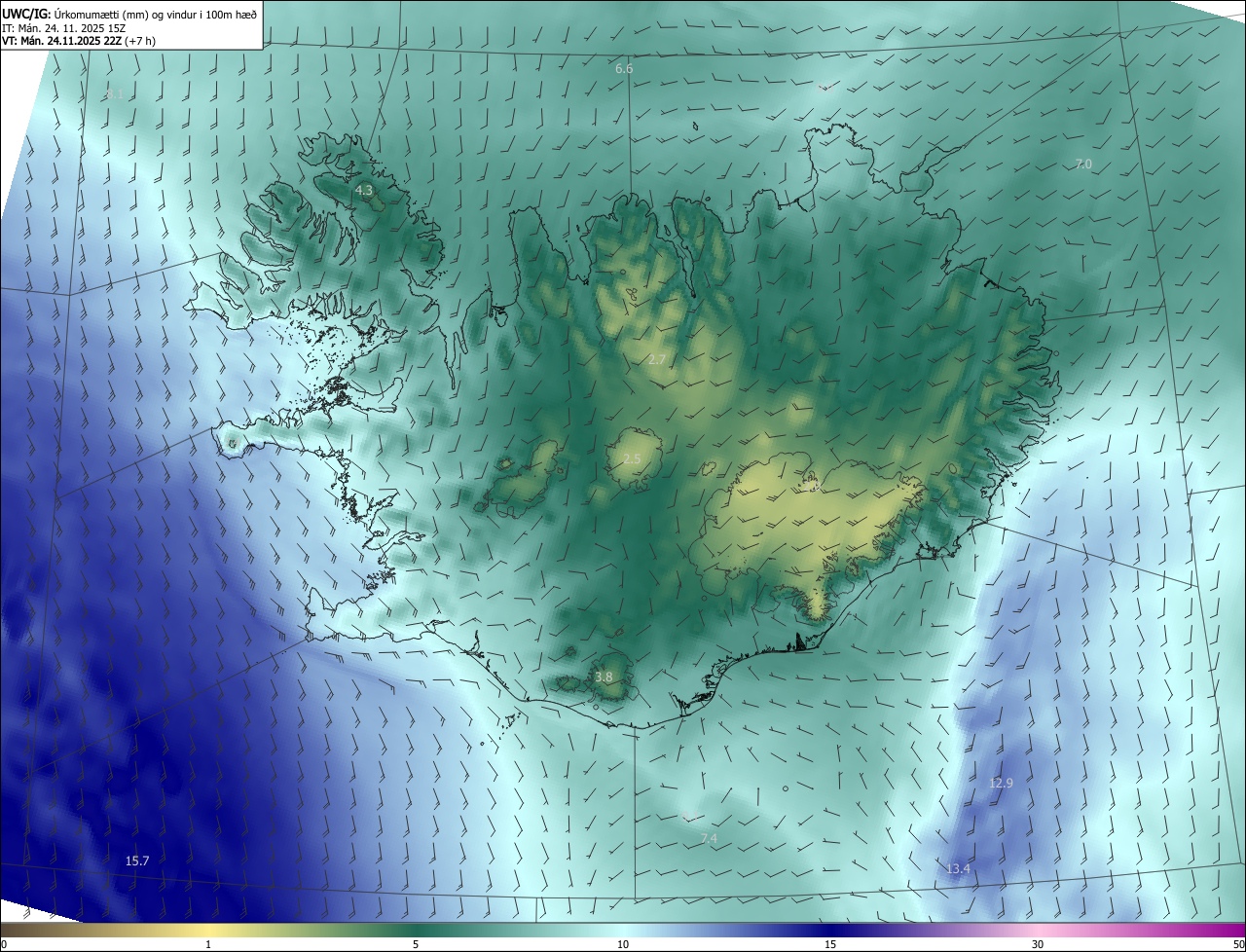1246x952 pixels.
Task: Click the 15 tick label on the colour scale
Action: point(830,944)
